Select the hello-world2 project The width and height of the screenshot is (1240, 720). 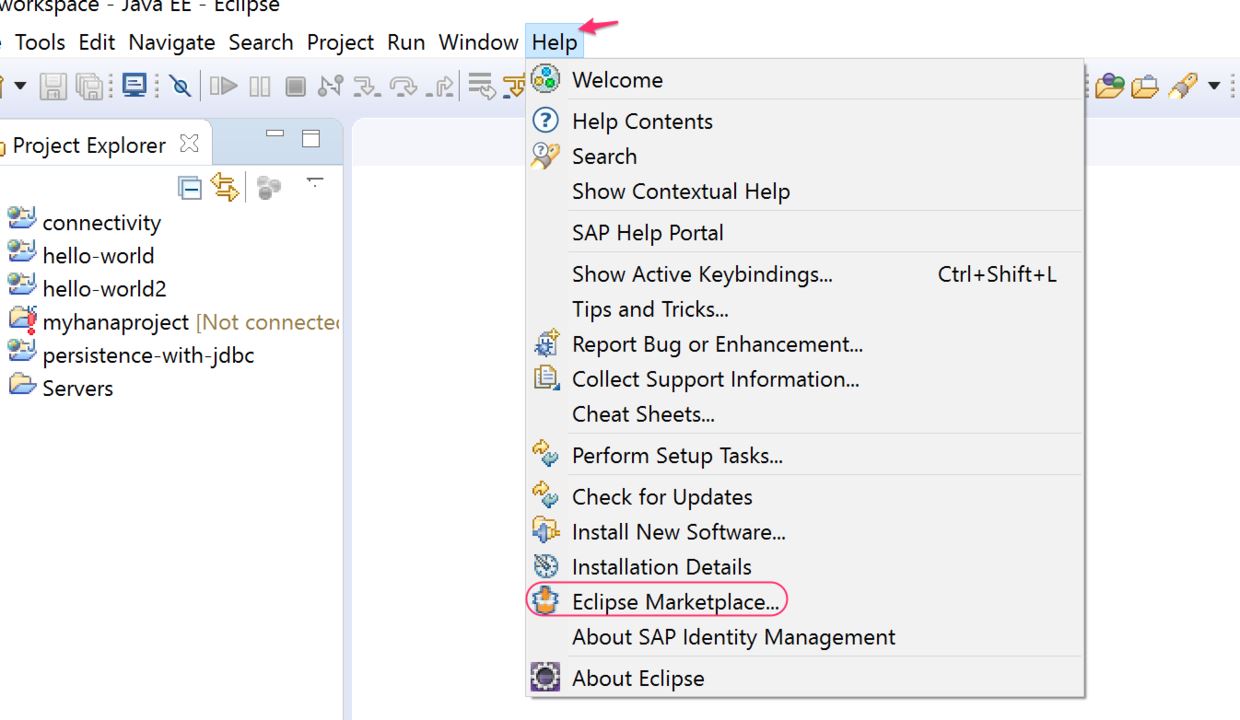tap(104, 289)
